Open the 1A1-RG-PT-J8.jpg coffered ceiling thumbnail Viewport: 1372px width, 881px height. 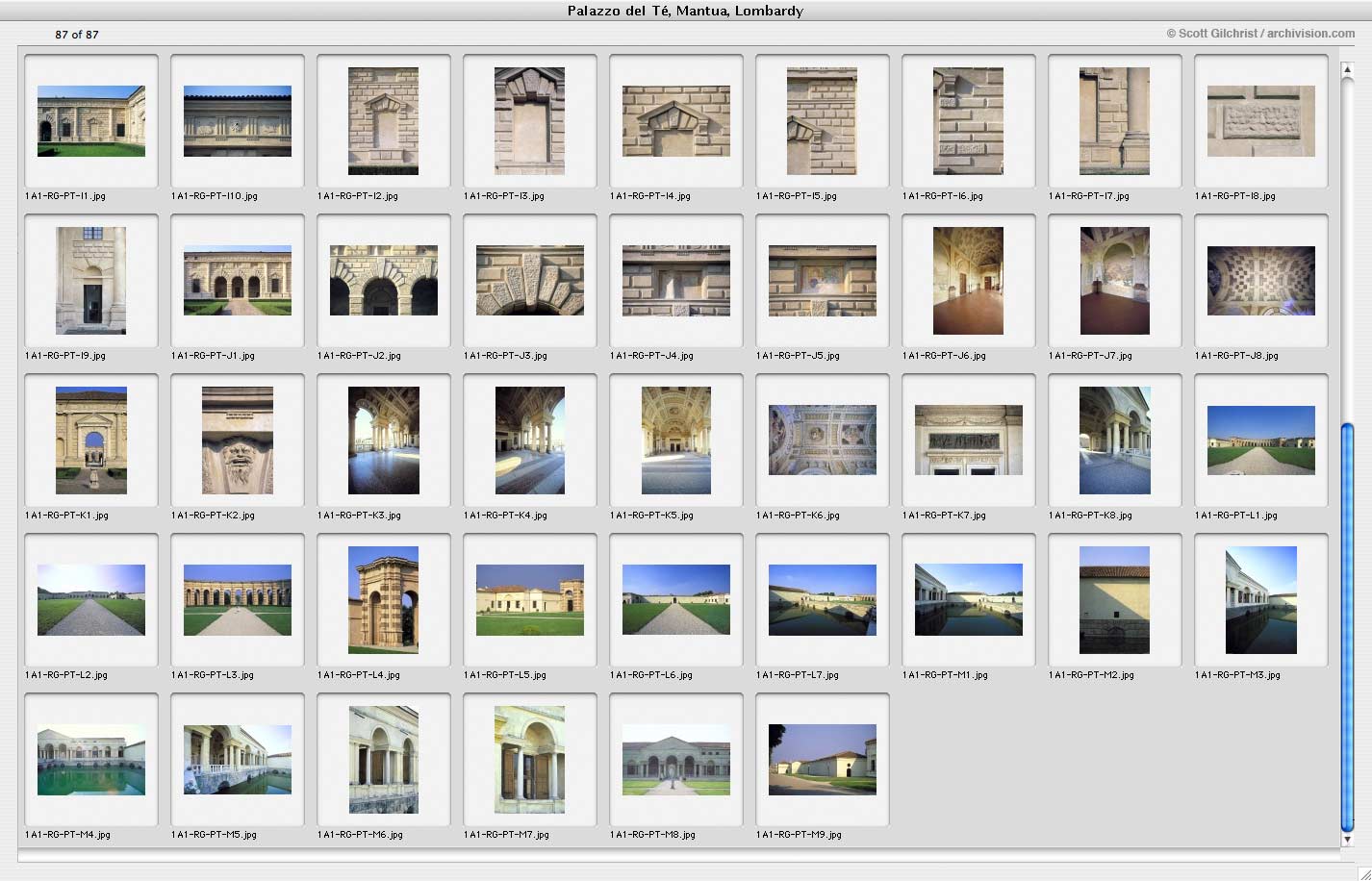coord(1261,281)
